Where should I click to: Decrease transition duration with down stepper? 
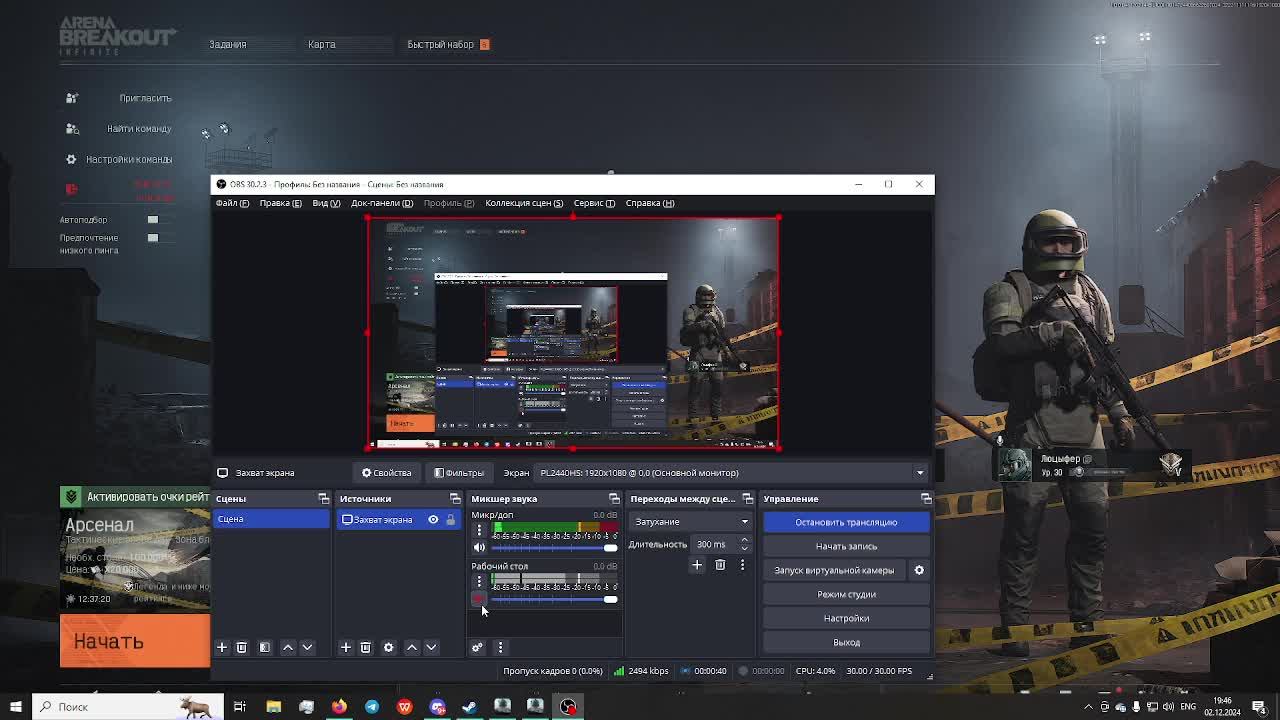coord(744,548)
